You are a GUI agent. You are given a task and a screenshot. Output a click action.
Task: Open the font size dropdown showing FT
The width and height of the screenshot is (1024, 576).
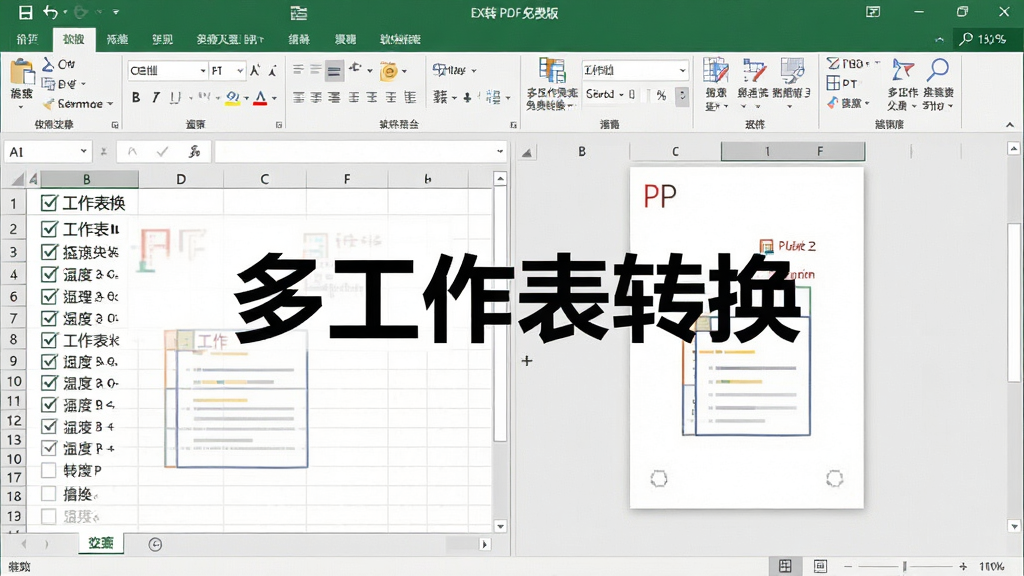coord(240,71)
